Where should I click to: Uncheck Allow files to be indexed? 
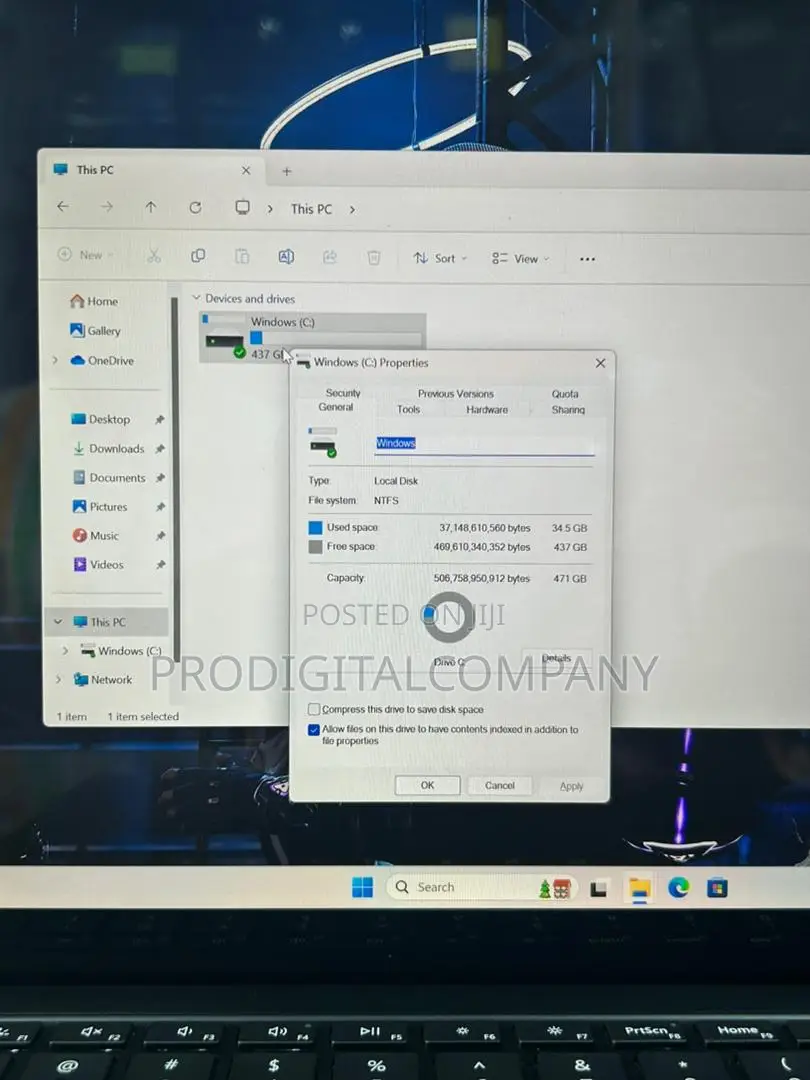pos(314,729)
